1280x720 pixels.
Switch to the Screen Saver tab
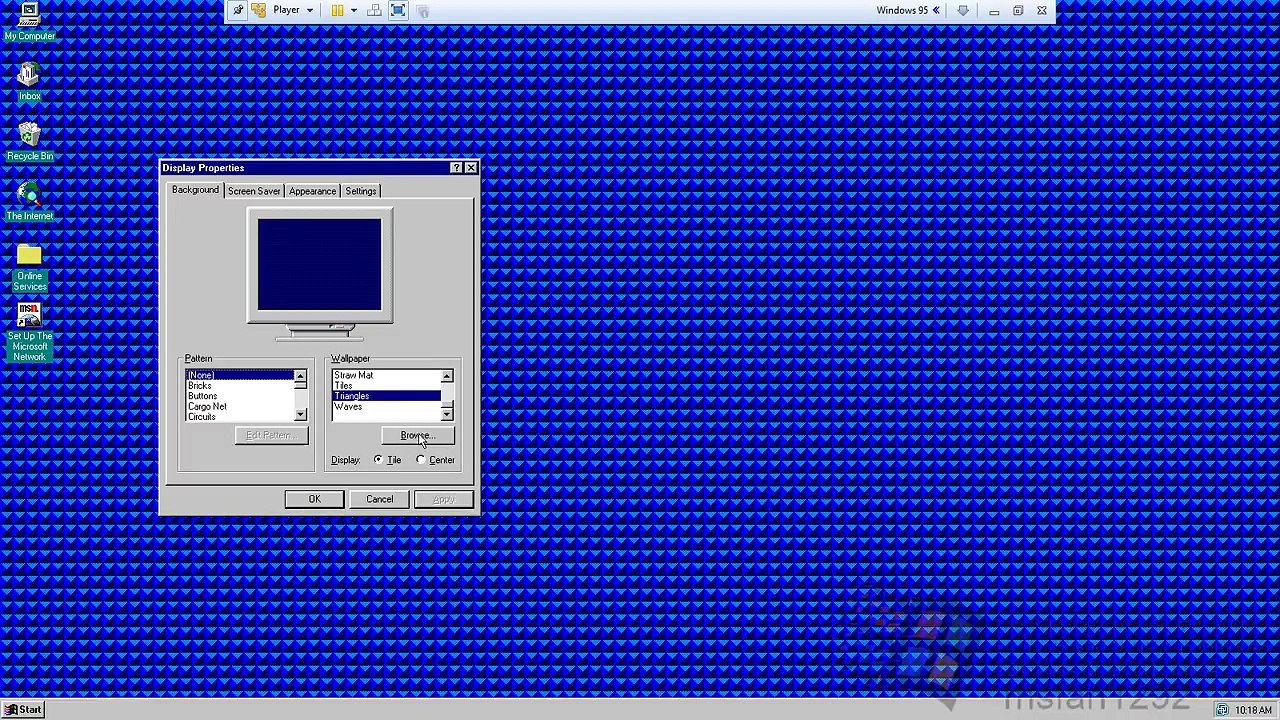254,191
